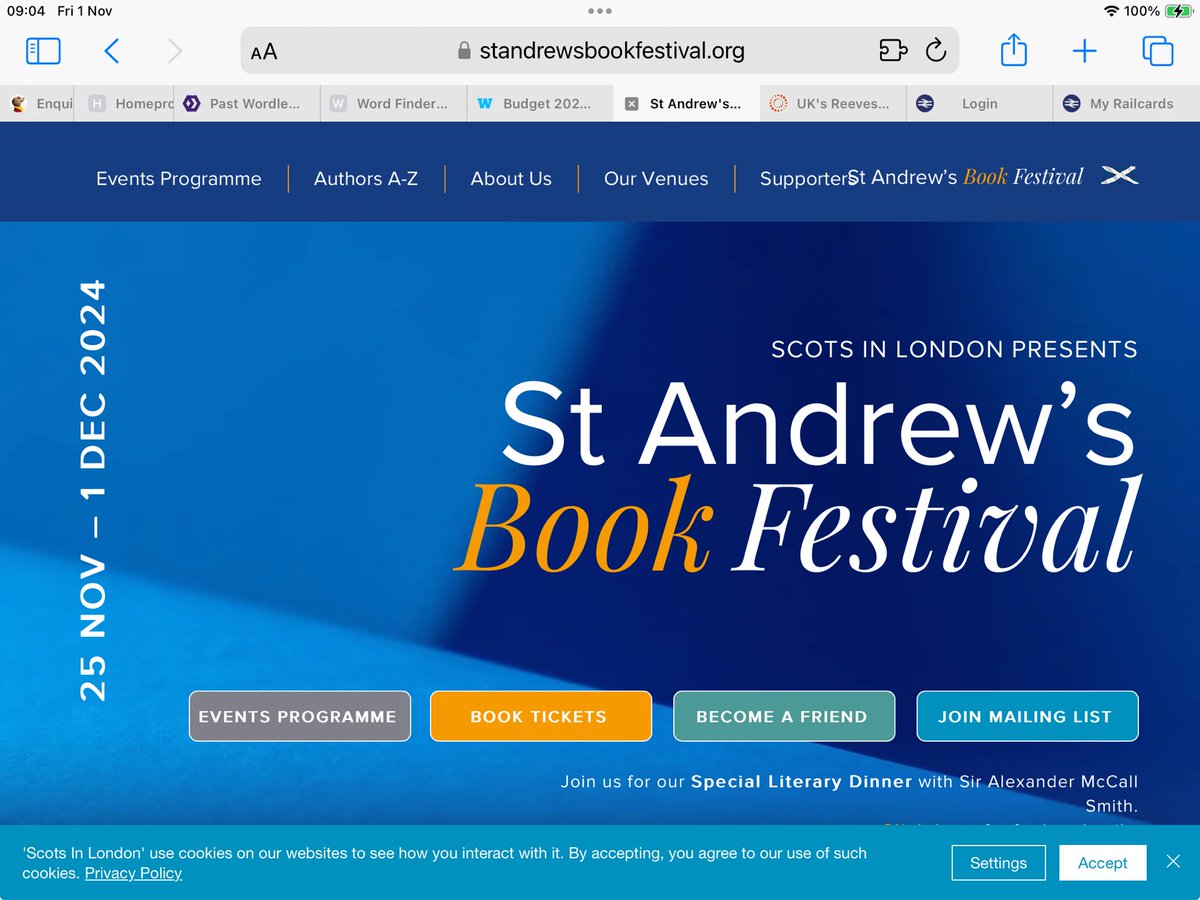Open the Safari sidebar panel
This screenshot has width=1200, height=900.
pos(43,51)
